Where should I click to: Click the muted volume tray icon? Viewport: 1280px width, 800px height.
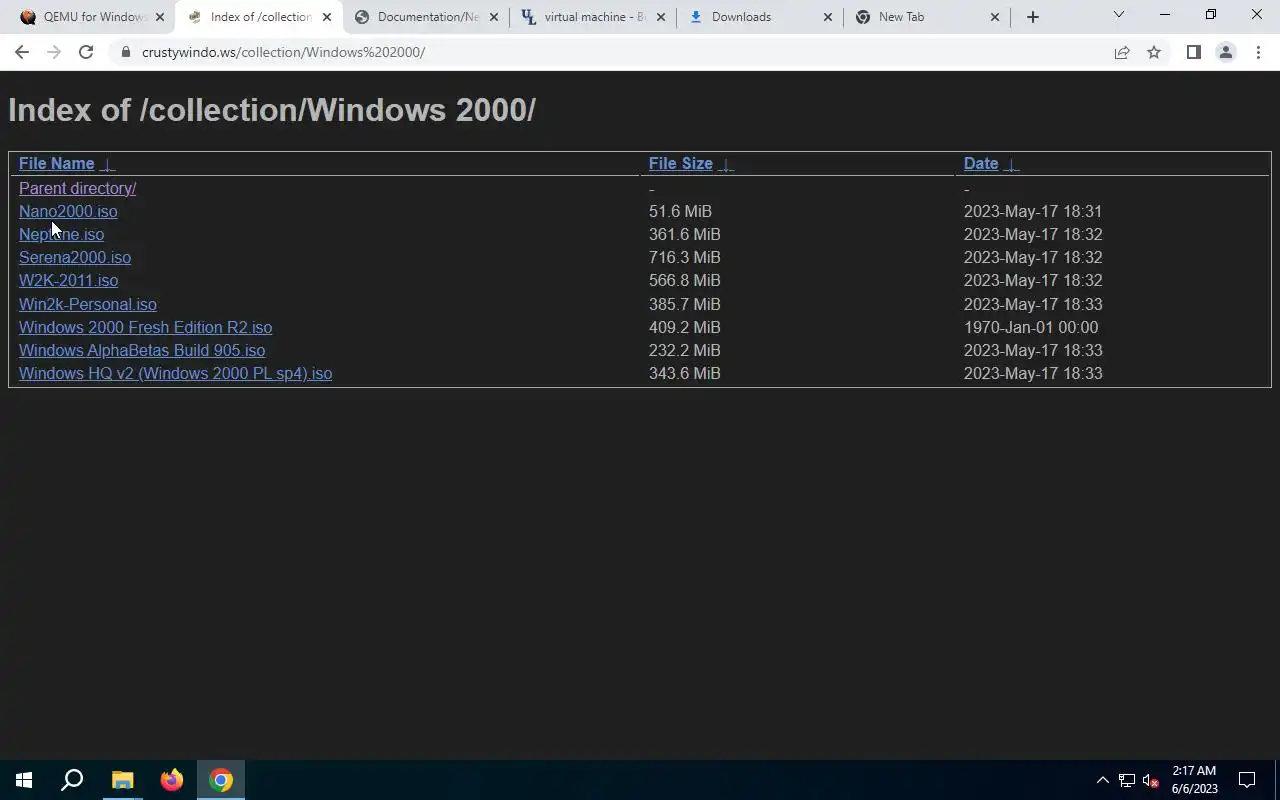(x=1150, y=780)
